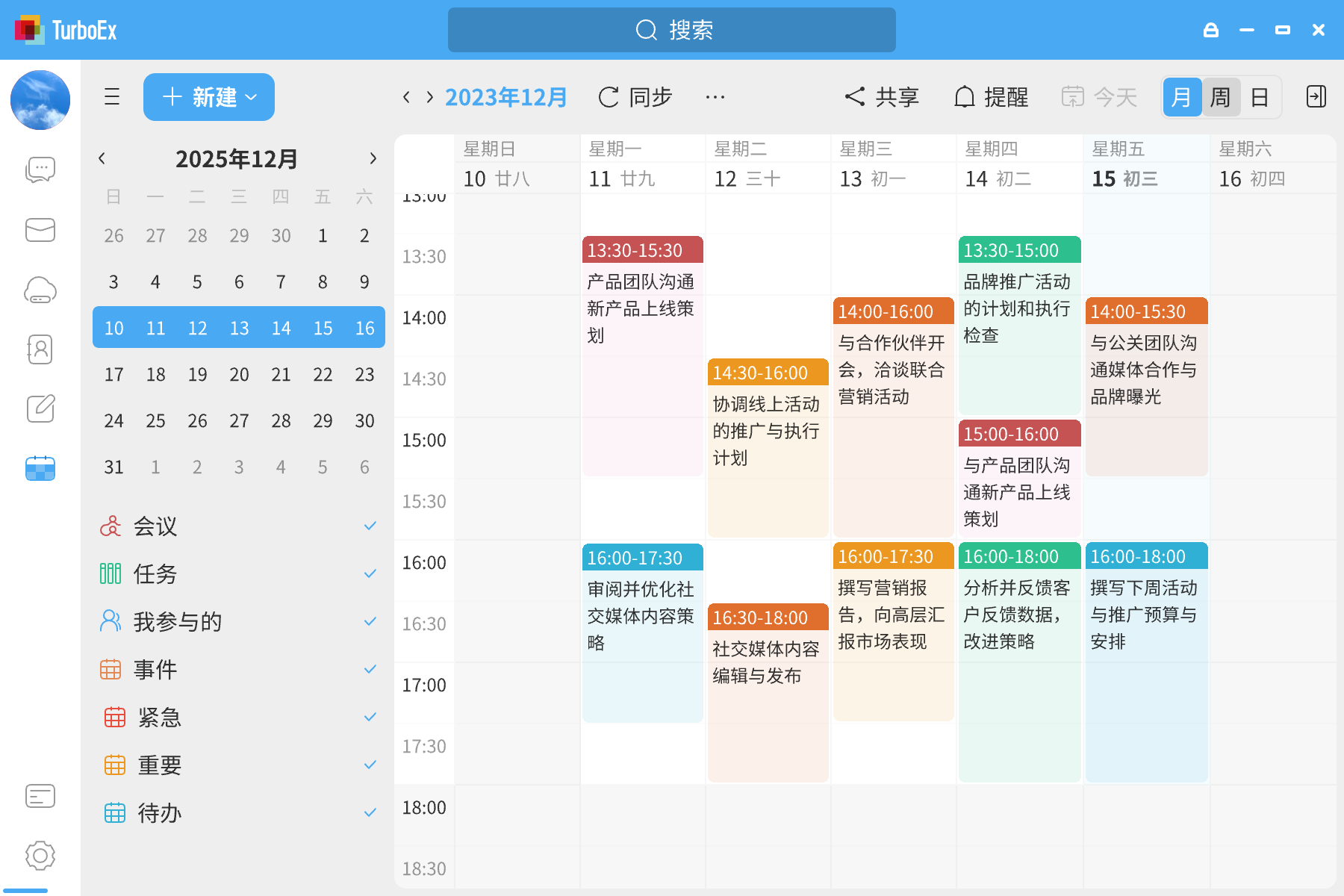Open the 共享 share option
Viewport: 1344px width, 896px height.
(883, 97)
